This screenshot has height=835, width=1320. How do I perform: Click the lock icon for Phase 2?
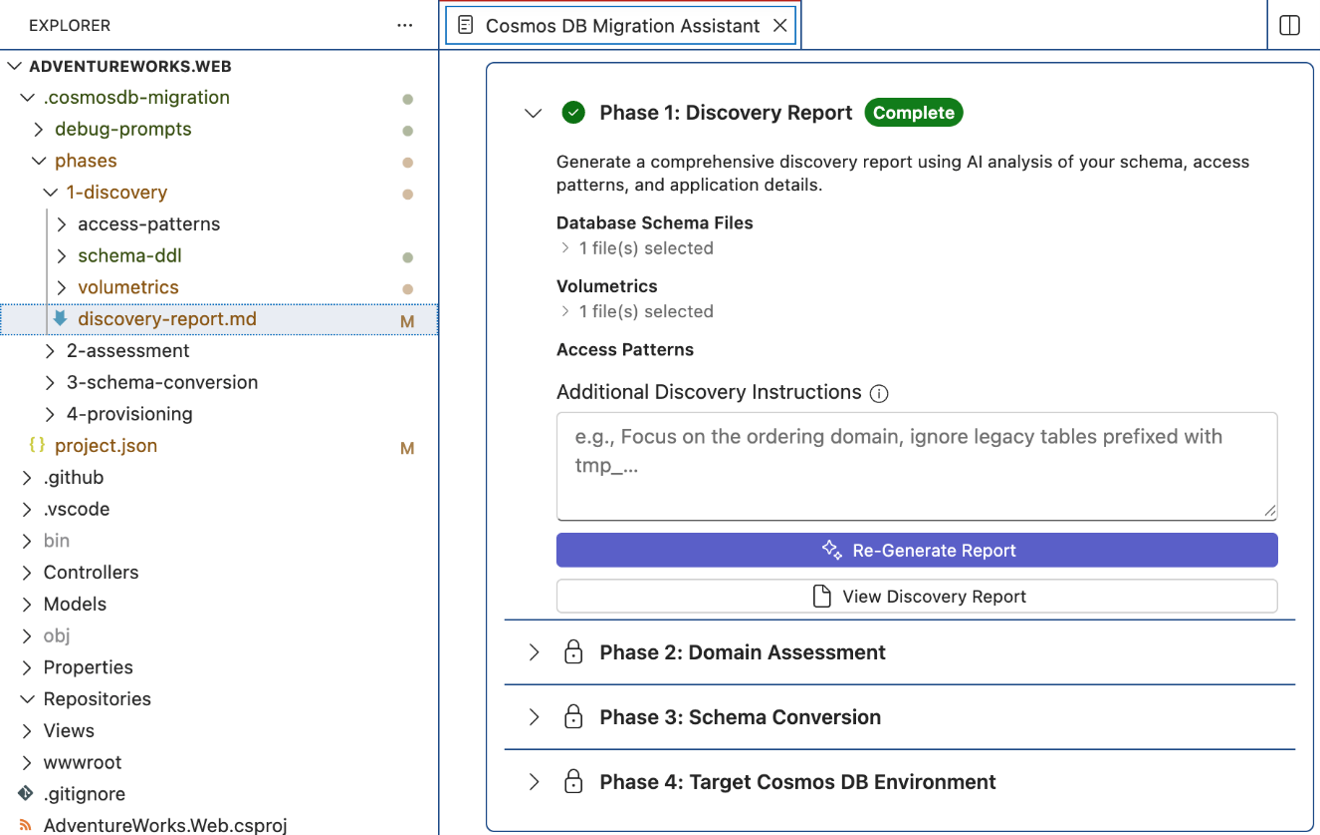tap(573, 652)
